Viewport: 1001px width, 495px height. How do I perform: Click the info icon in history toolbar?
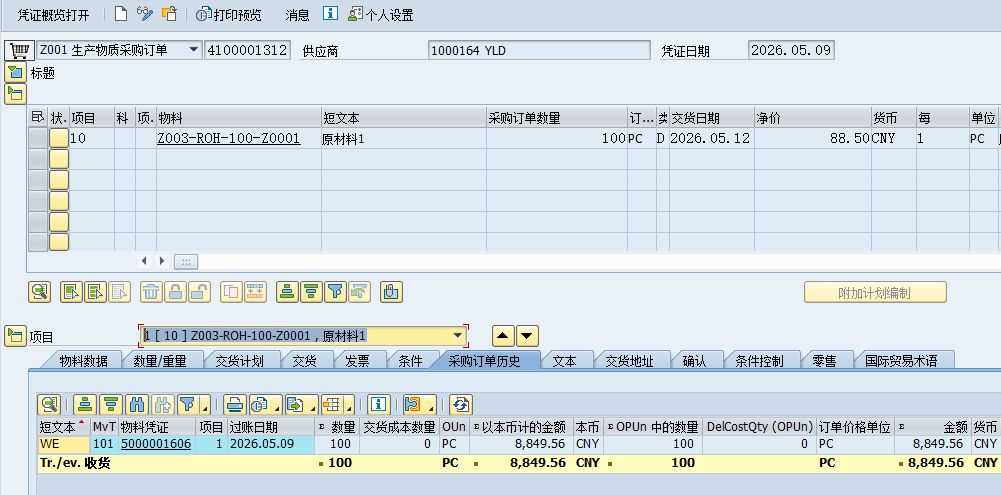379,404
